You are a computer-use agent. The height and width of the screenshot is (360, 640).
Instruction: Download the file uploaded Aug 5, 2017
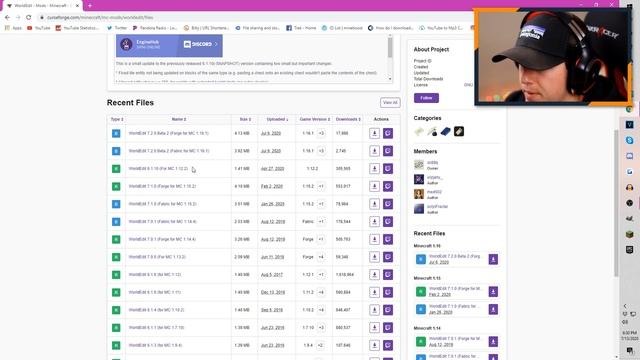(x=374, y=275)
